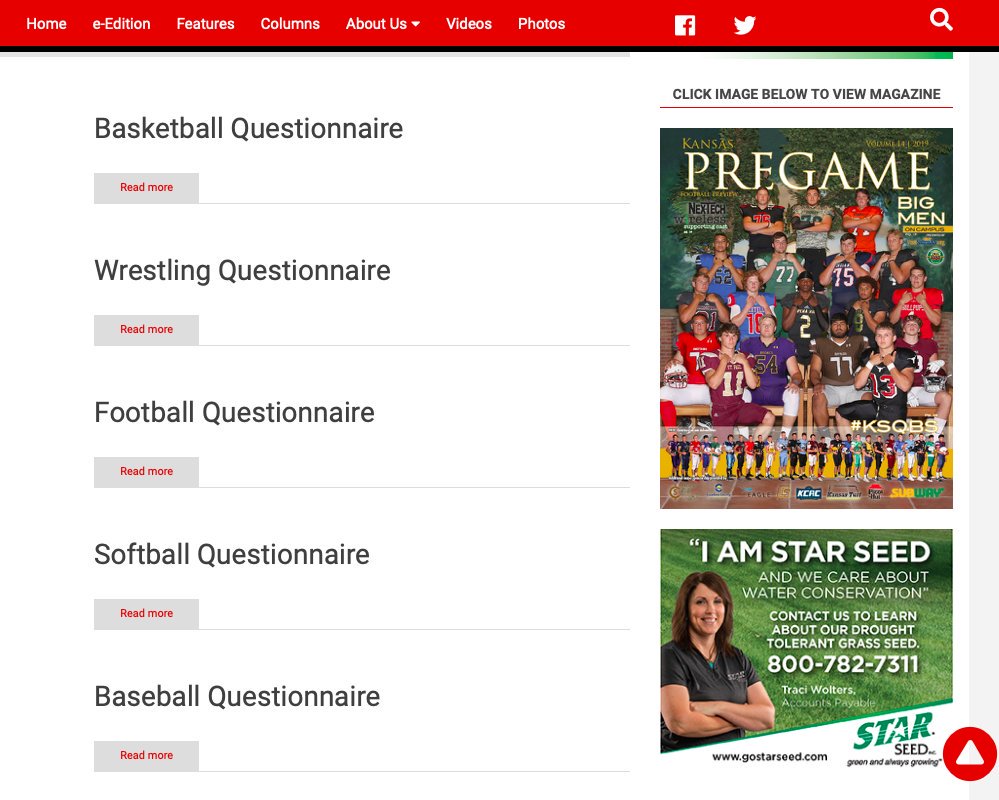Click the red scroll-to-top arrow
Viewport: 999px width, 800px height.
[969, 755]
